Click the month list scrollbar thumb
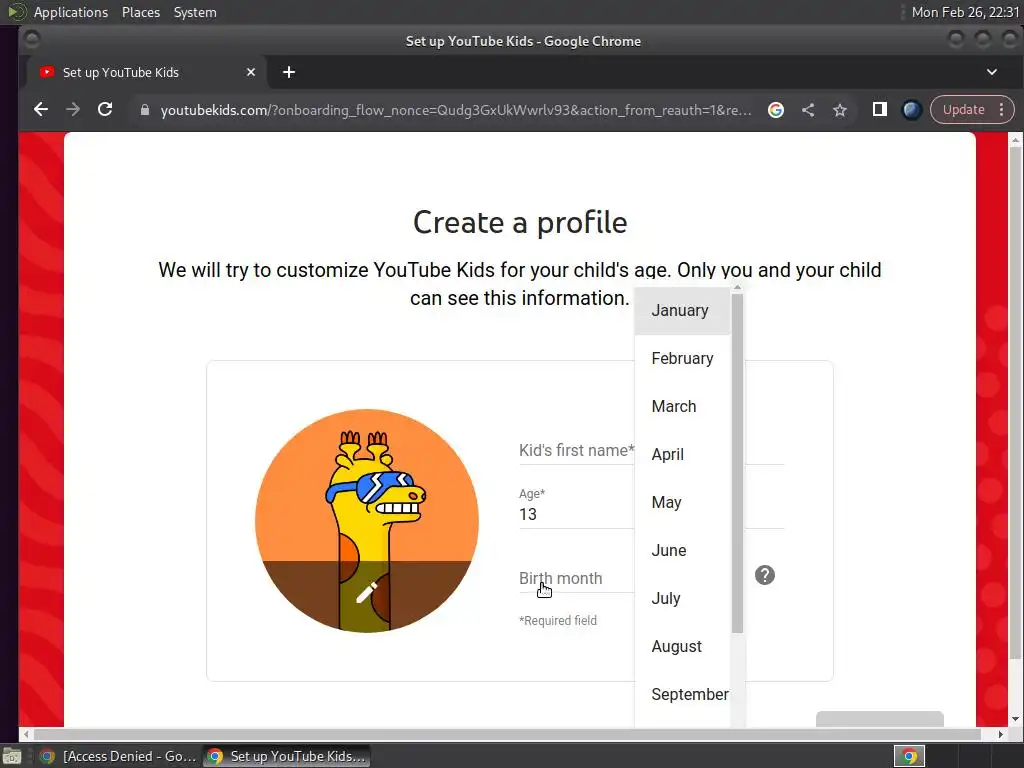Image resolution: width=1024 pixels, height=768 pixels. [737, 463]
